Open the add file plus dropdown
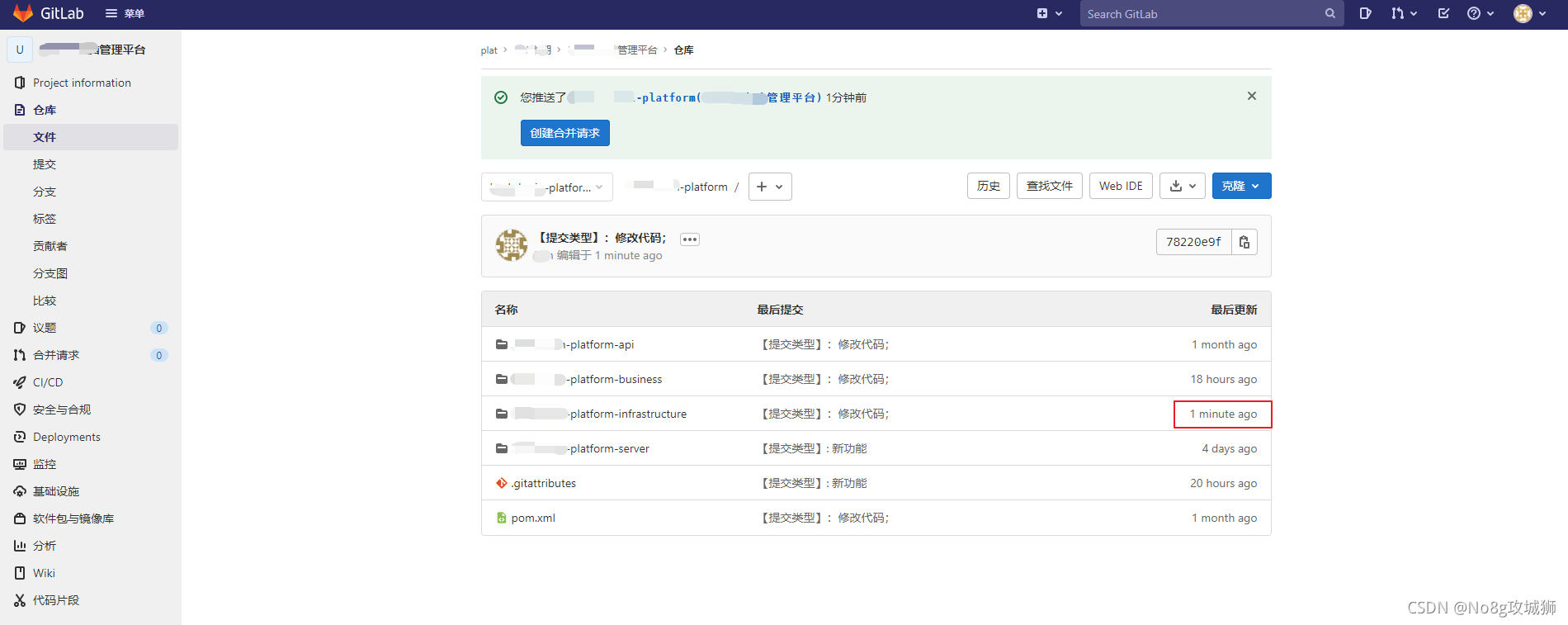1568x625 pixels. pos(770,187)
